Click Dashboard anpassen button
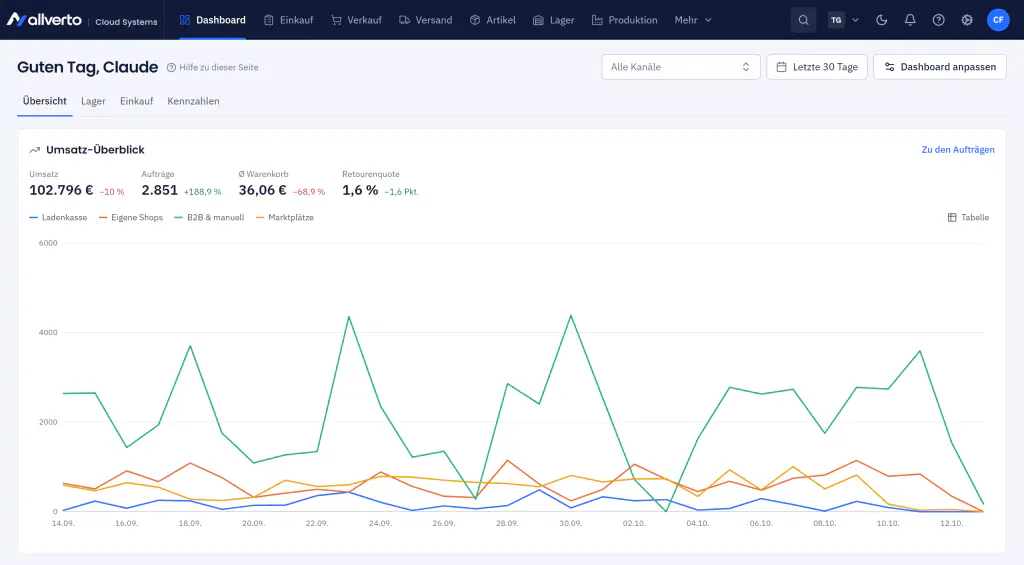Image resolution: width=1024 pixels, height=565 pixels. tap(940, 67)
